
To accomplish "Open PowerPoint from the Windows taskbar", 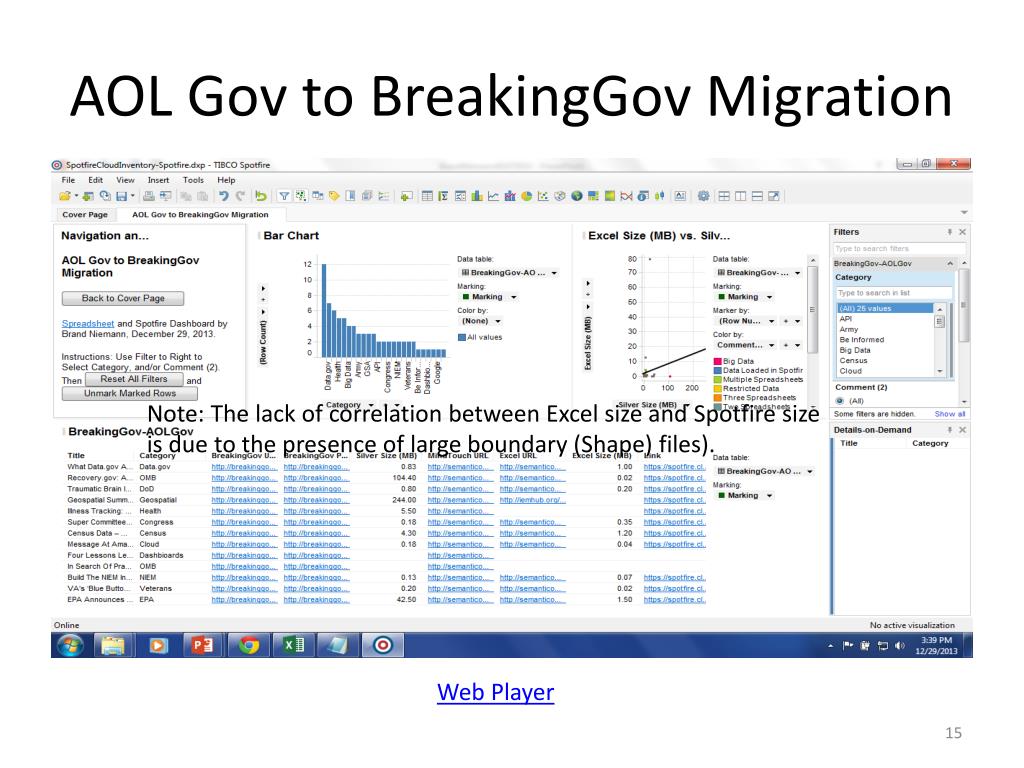I will [x=202, y=645].
